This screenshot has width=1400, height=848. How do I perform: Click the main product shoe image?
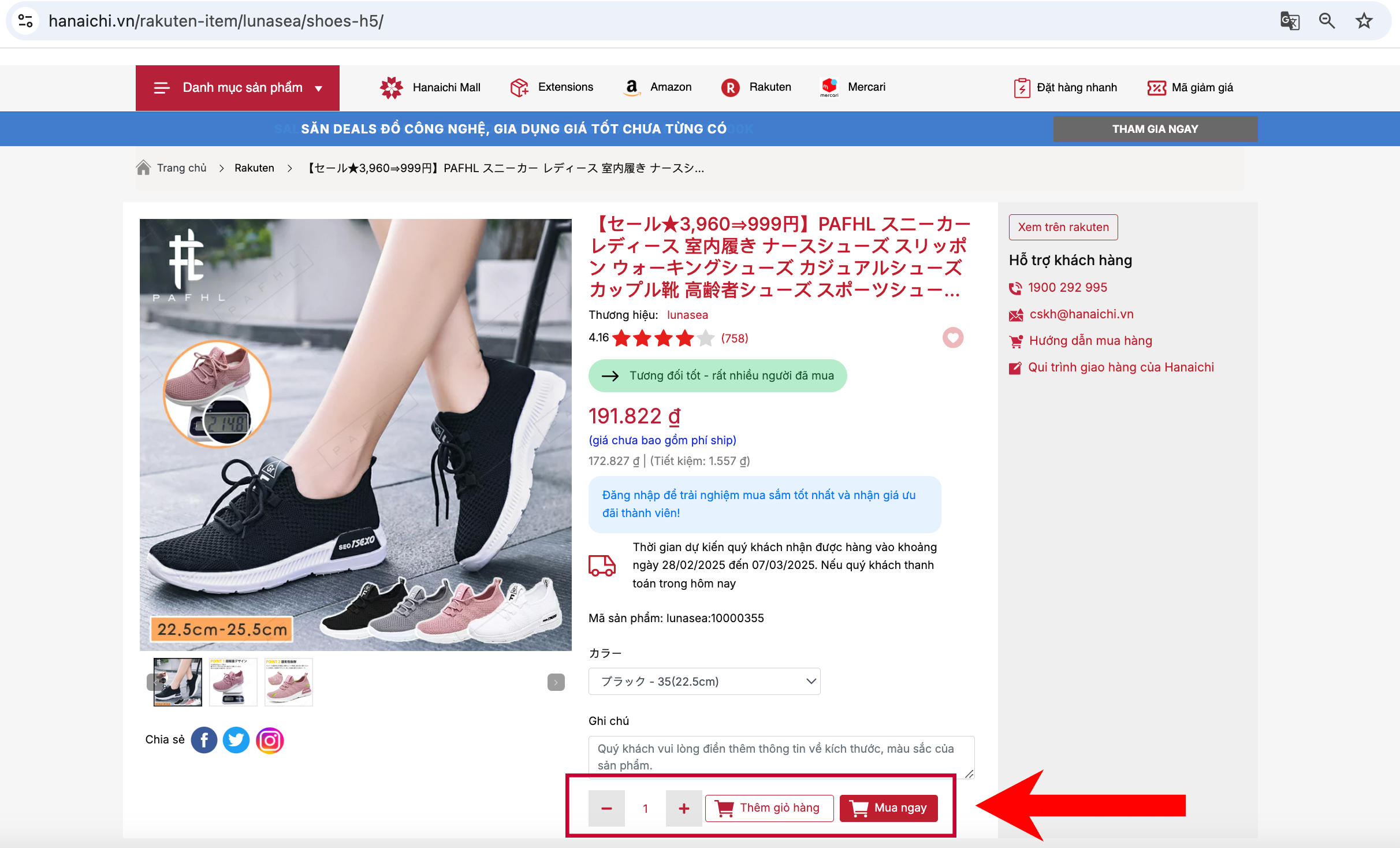tap(355, 434)
